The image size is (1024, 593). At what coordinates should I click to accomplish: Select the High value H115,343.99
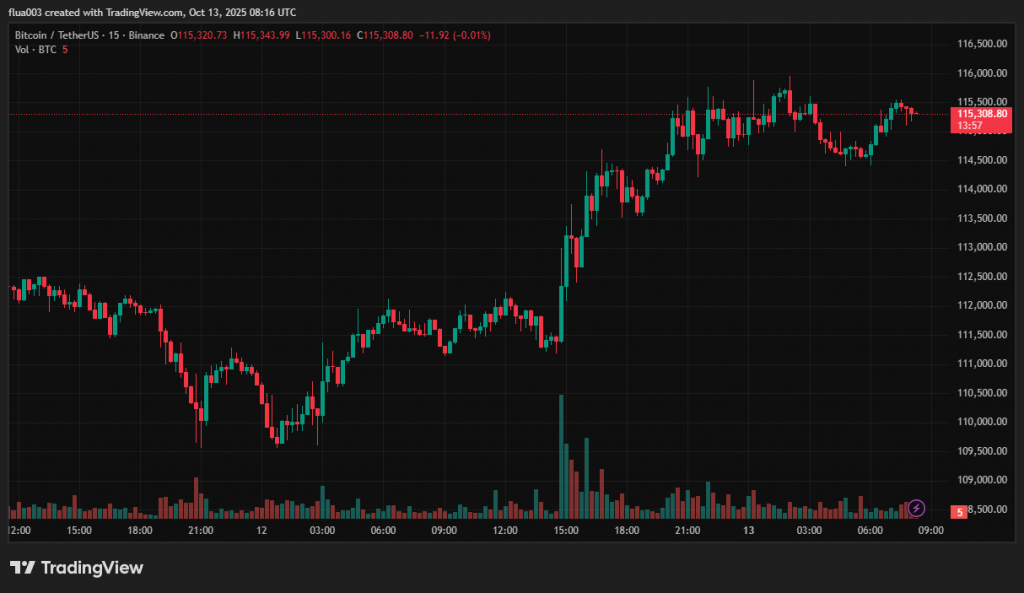tap(262, 35)
